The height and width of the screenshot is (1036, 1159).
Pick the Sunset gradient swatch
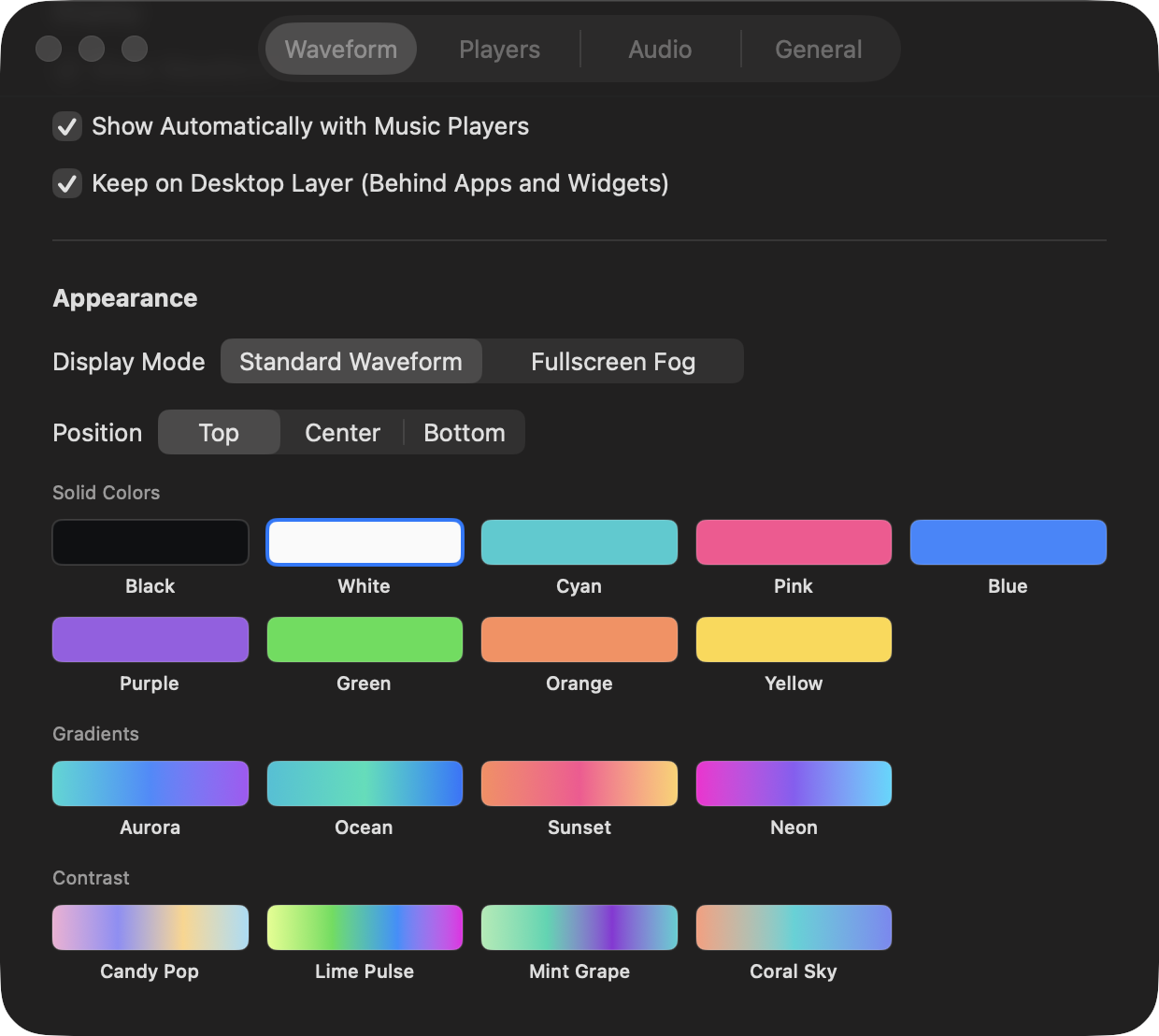click(579, 784)
